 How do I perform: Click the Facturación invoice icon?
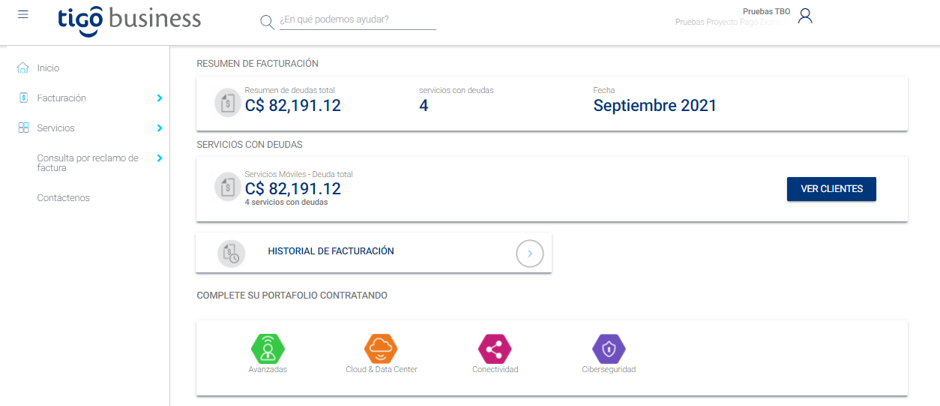(x=23, y=98)
